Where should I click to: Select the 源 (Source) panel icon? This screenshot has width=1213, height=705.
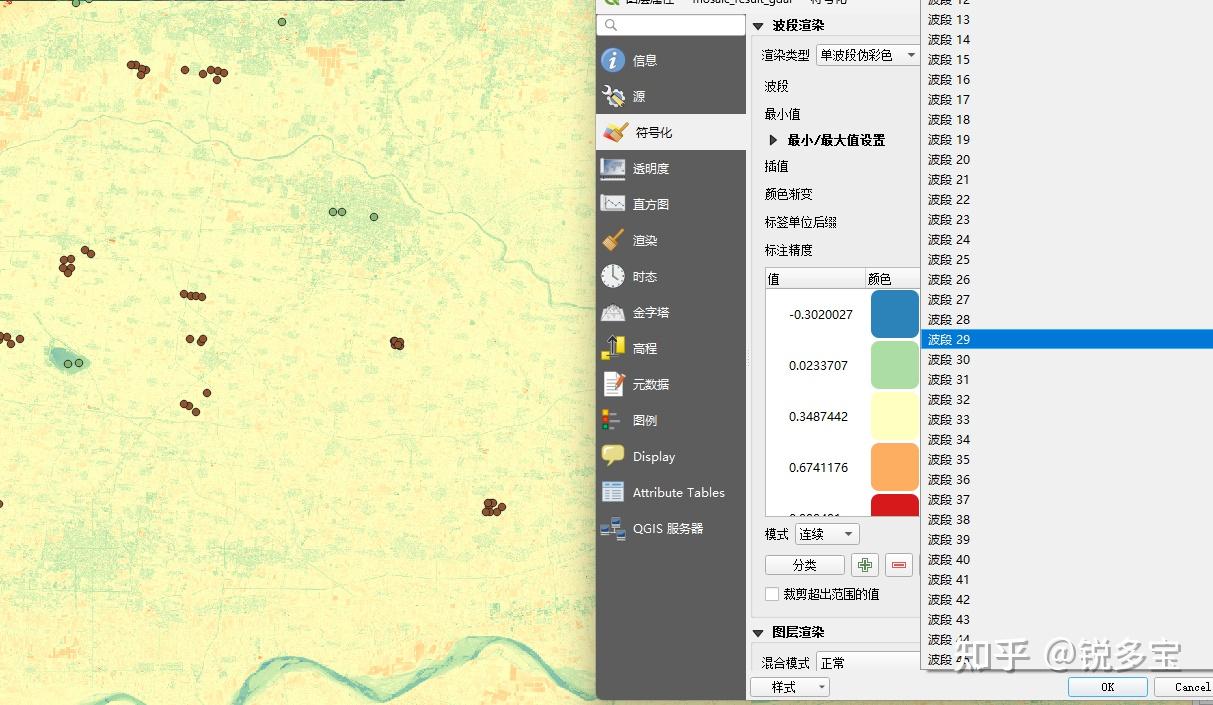coord(618,96)
